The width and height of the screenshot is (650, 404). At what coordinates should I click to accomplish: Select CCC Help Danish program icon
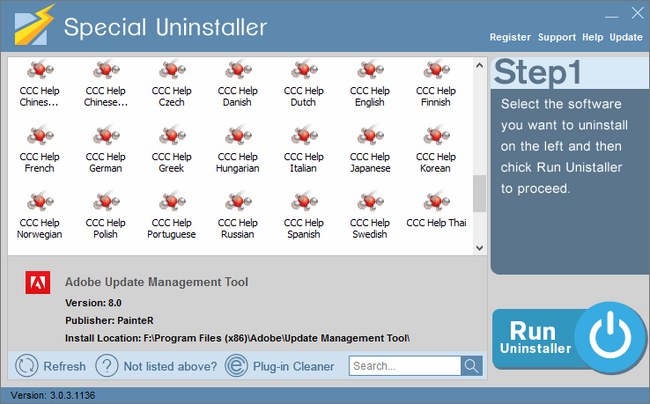(238, 70)
